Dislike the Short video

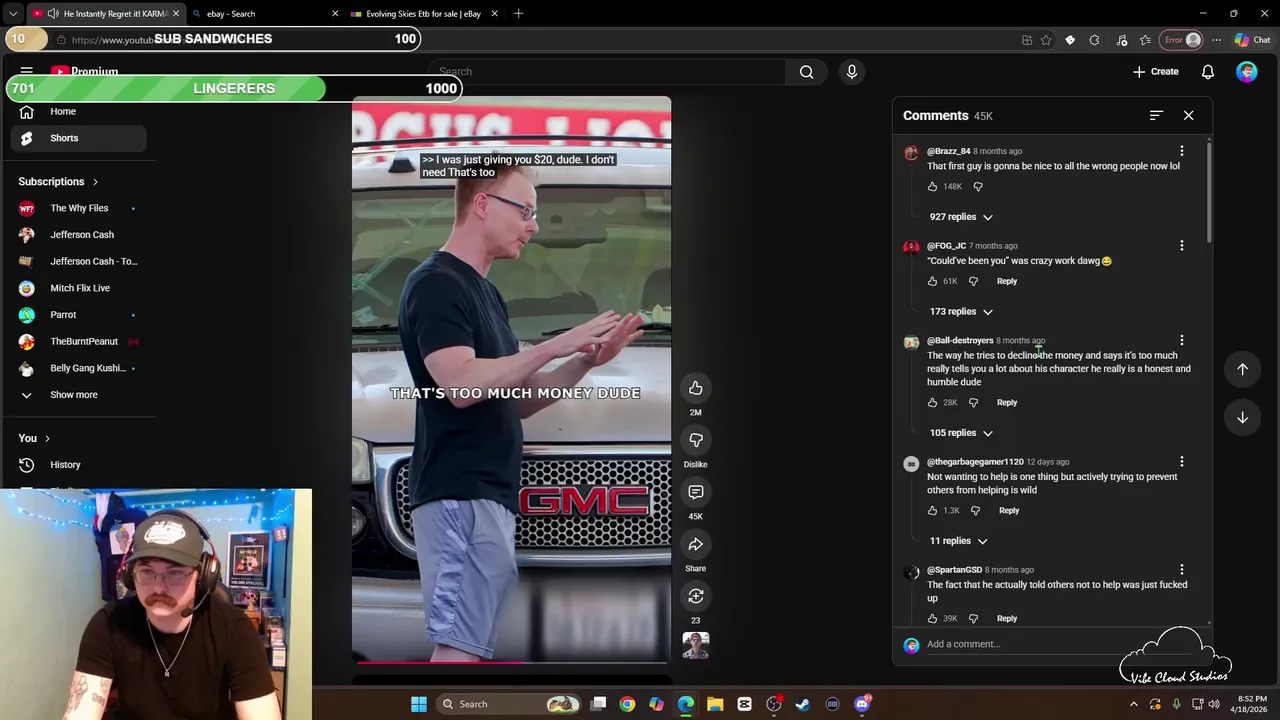tap(696, 440)
